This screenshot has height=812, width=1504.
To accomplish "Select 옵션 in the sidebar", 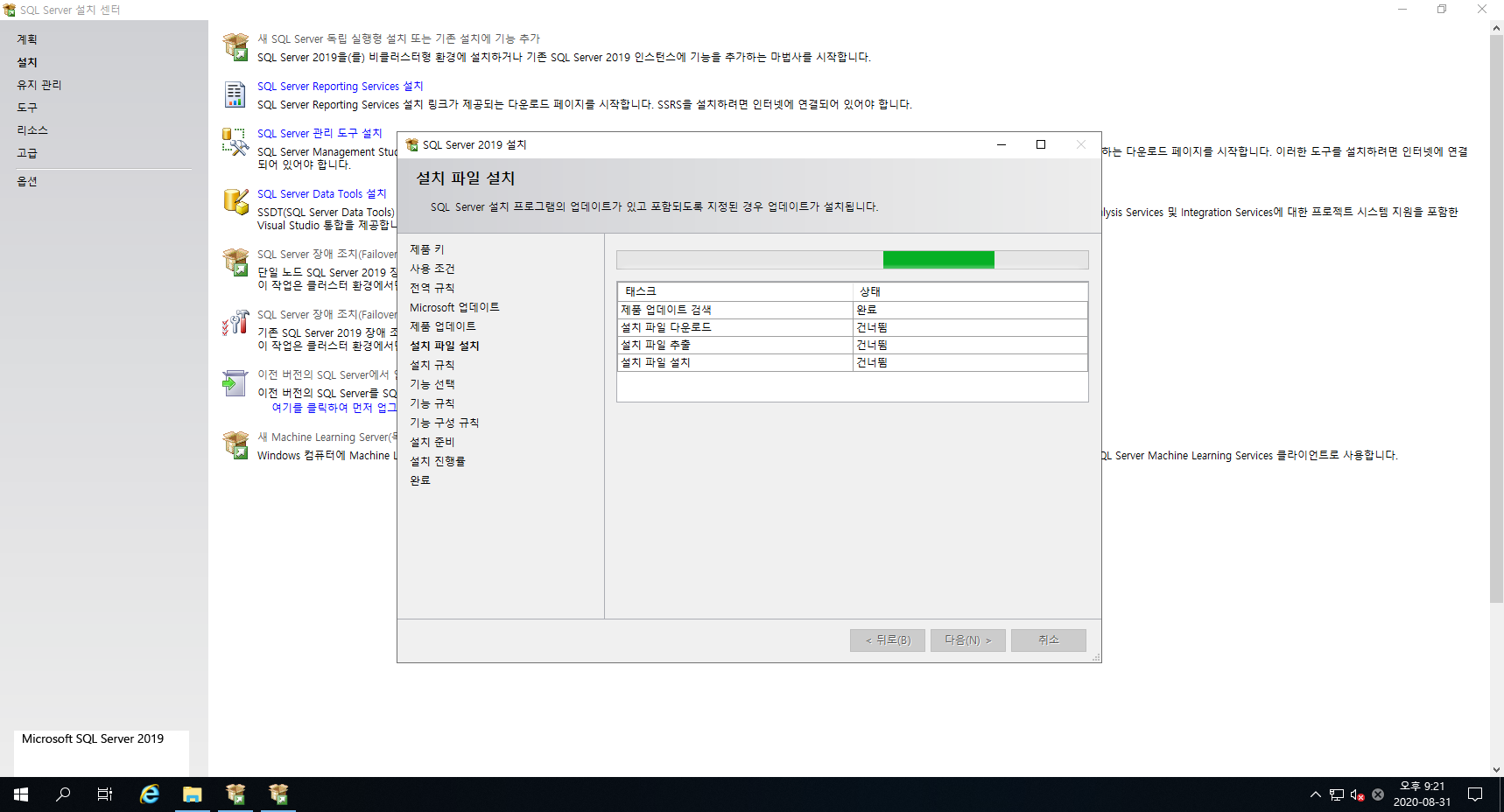I will point(27,181).
